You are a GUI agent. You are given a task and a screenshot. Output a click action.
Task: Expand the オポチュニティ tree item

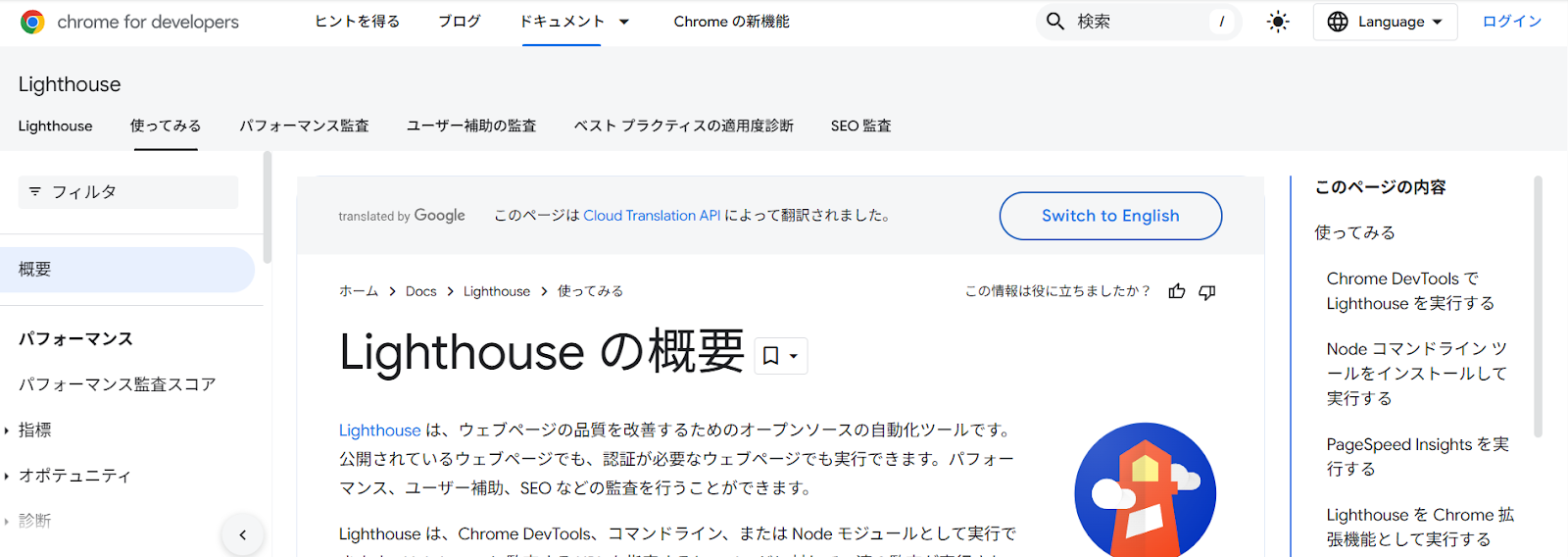coord(7,476)
